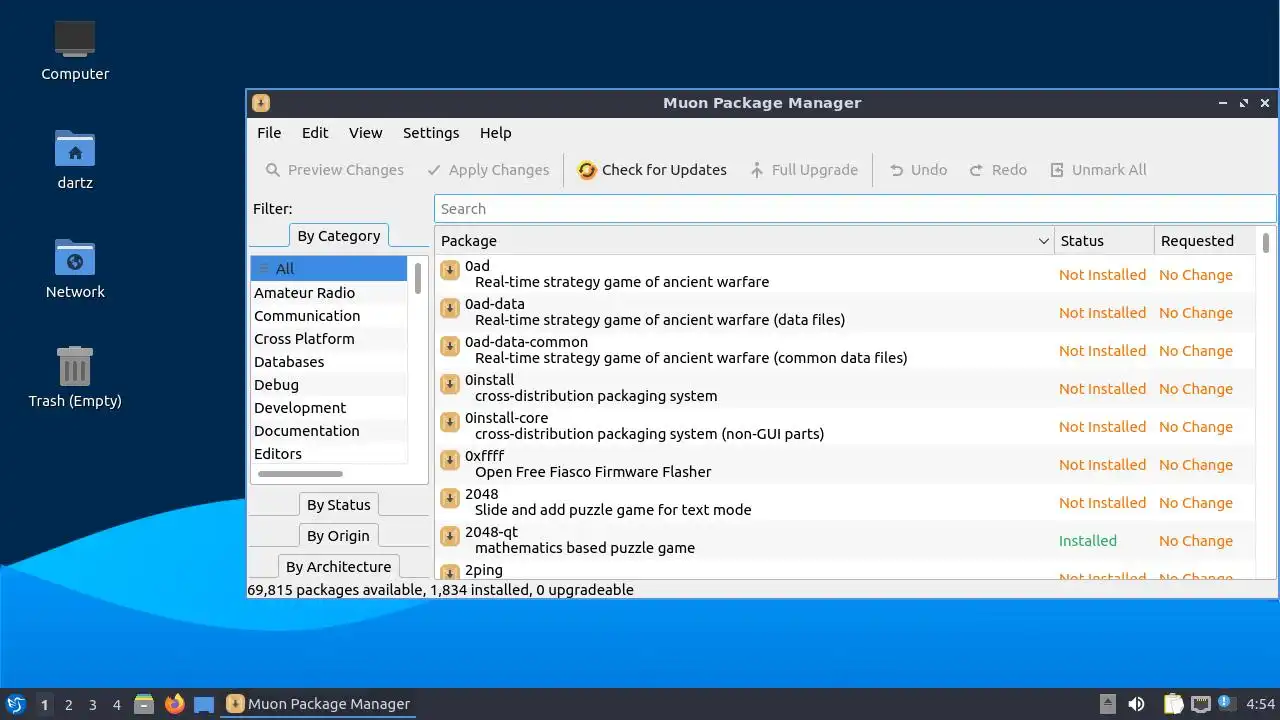
Task: Click the show desktop taskbar icon
Action: coord(204,704)
